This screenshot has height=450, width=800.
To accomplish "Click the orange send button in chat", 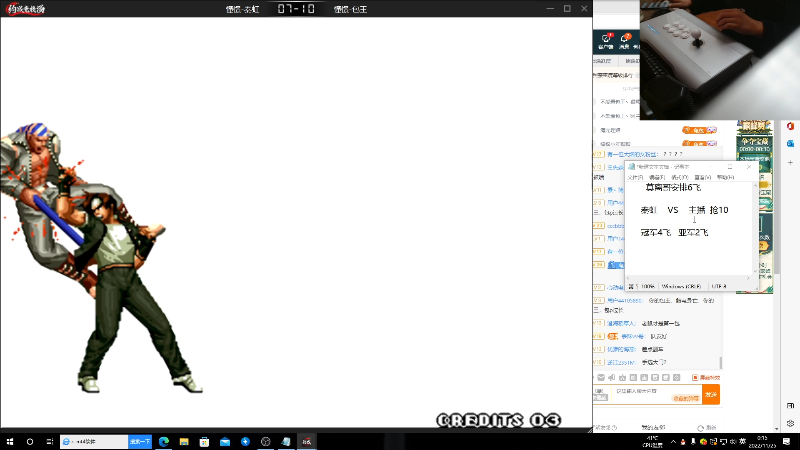I will pos(711,394).
